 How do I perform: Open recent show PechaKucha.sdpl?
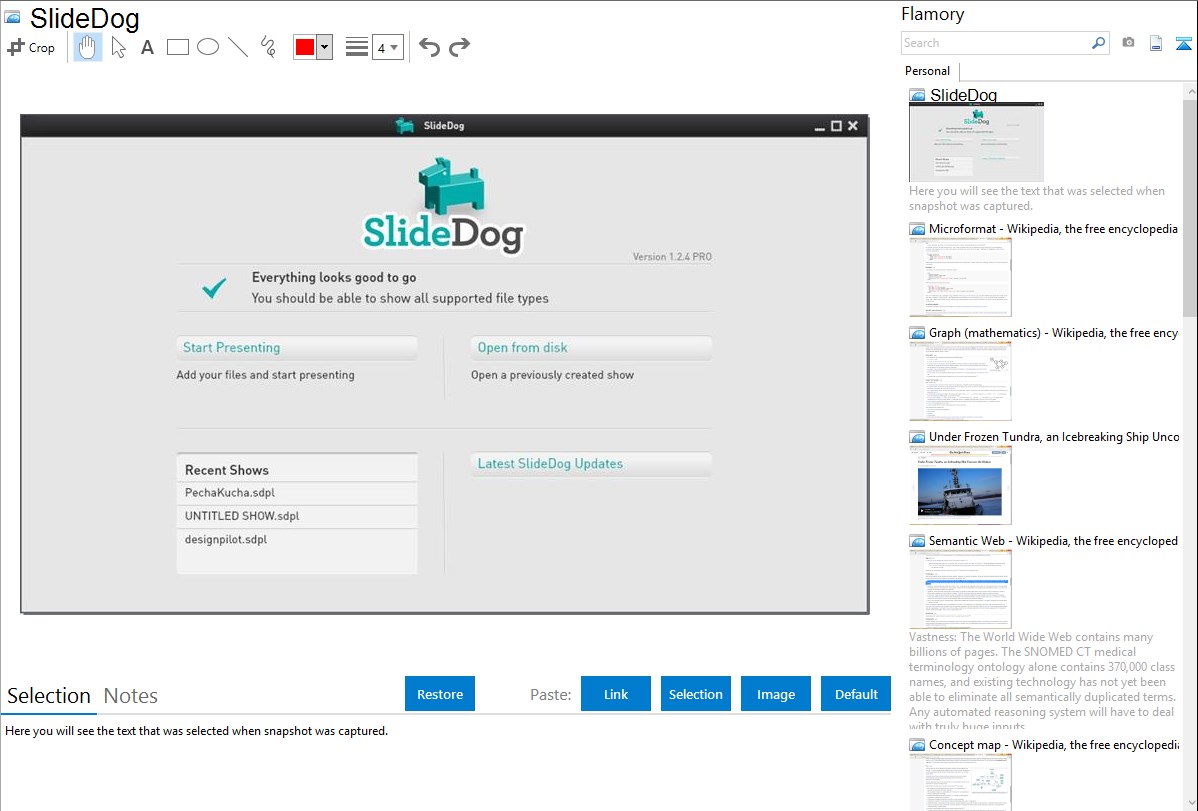click(x=297, y=493)
